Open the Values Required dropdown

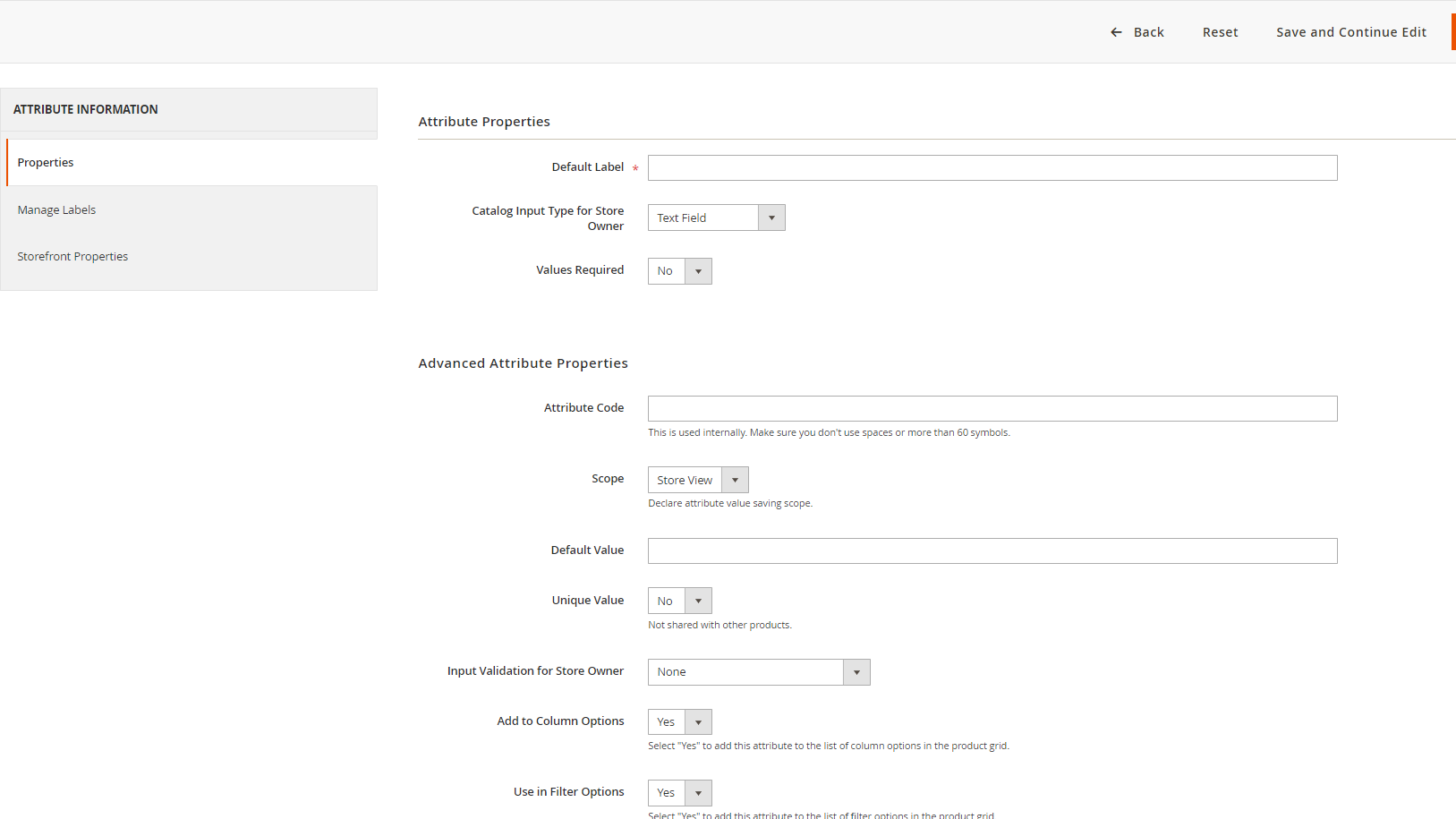[679, 271]
